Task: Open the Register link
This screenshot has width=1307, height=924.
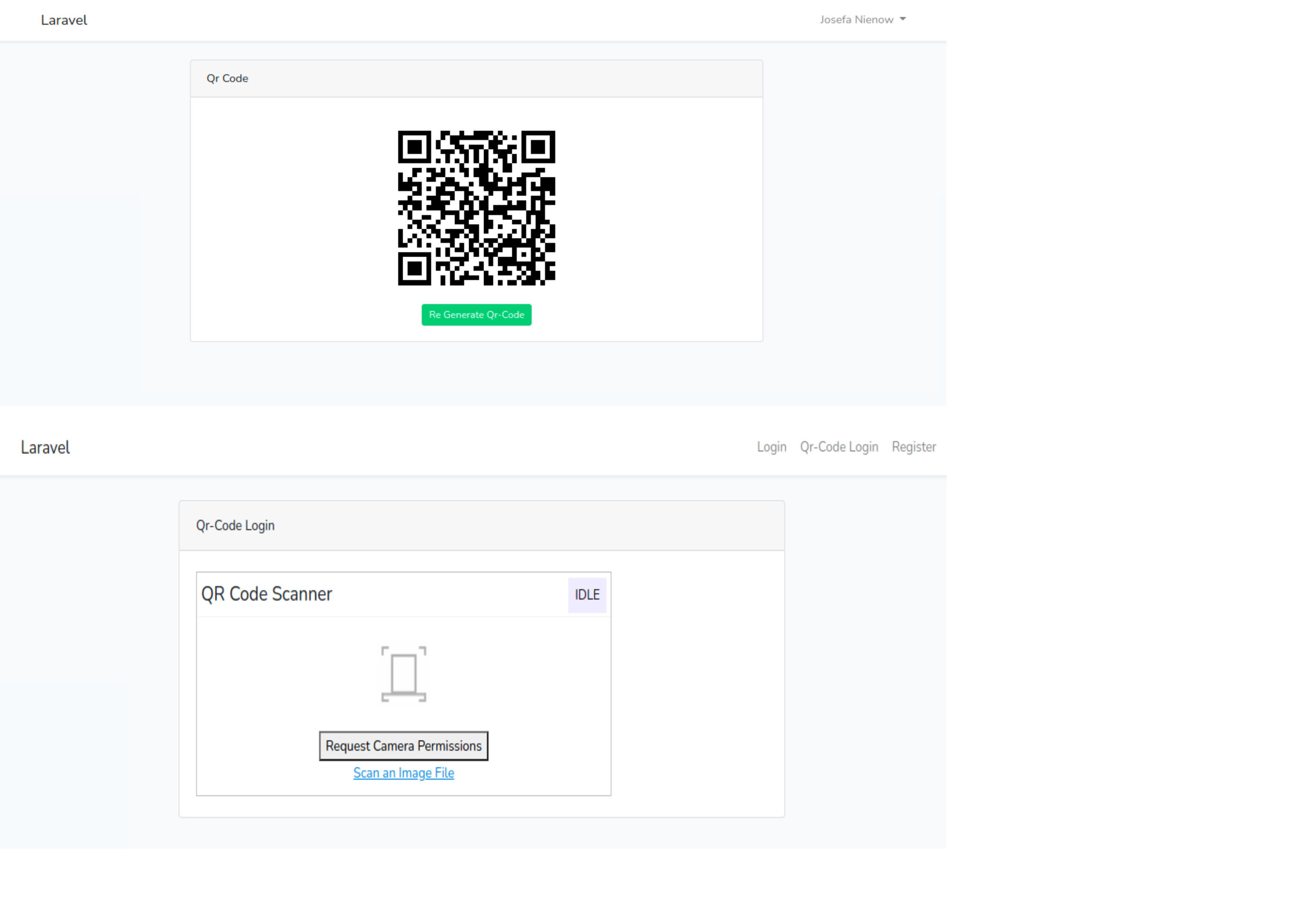Action: (x=914, y=447)
